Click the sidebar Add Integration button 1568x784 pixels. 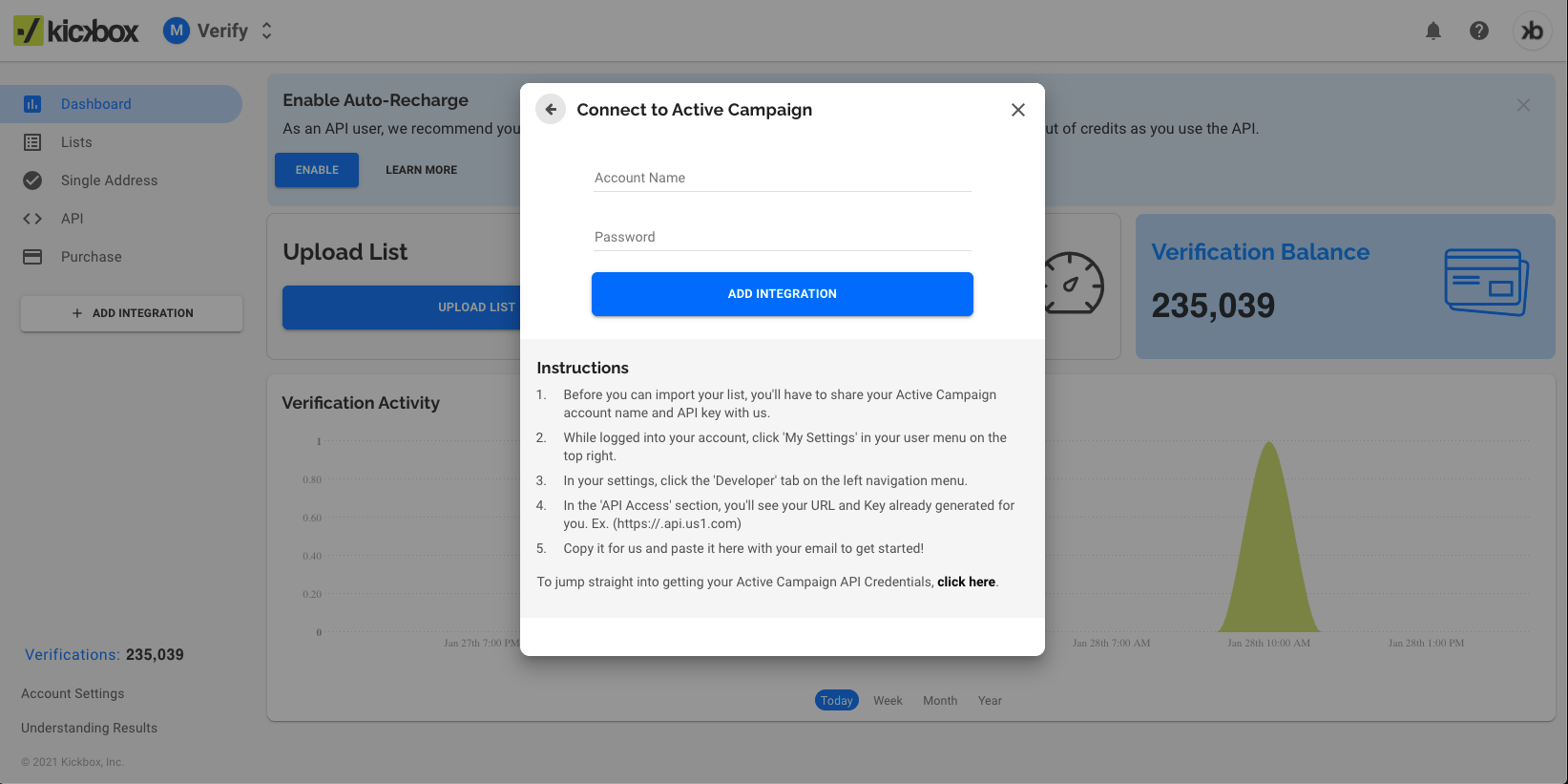[x=132, y=313]
